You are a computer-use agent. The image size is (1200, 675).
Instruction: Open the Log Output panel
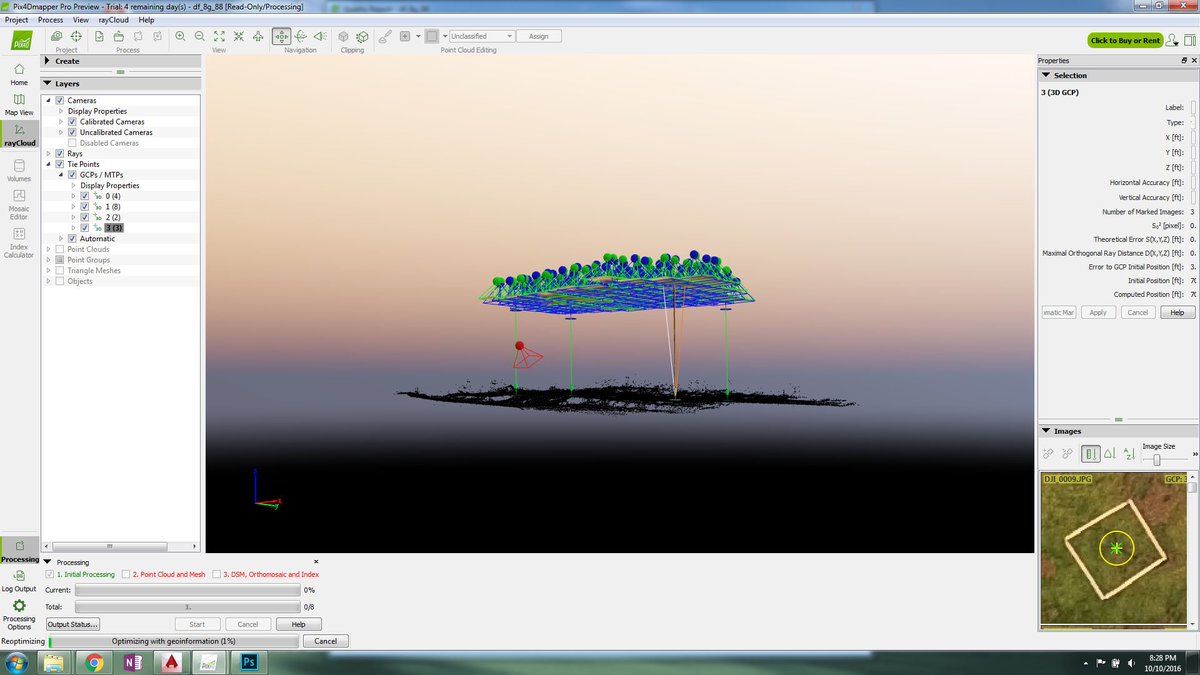point(19,582)
